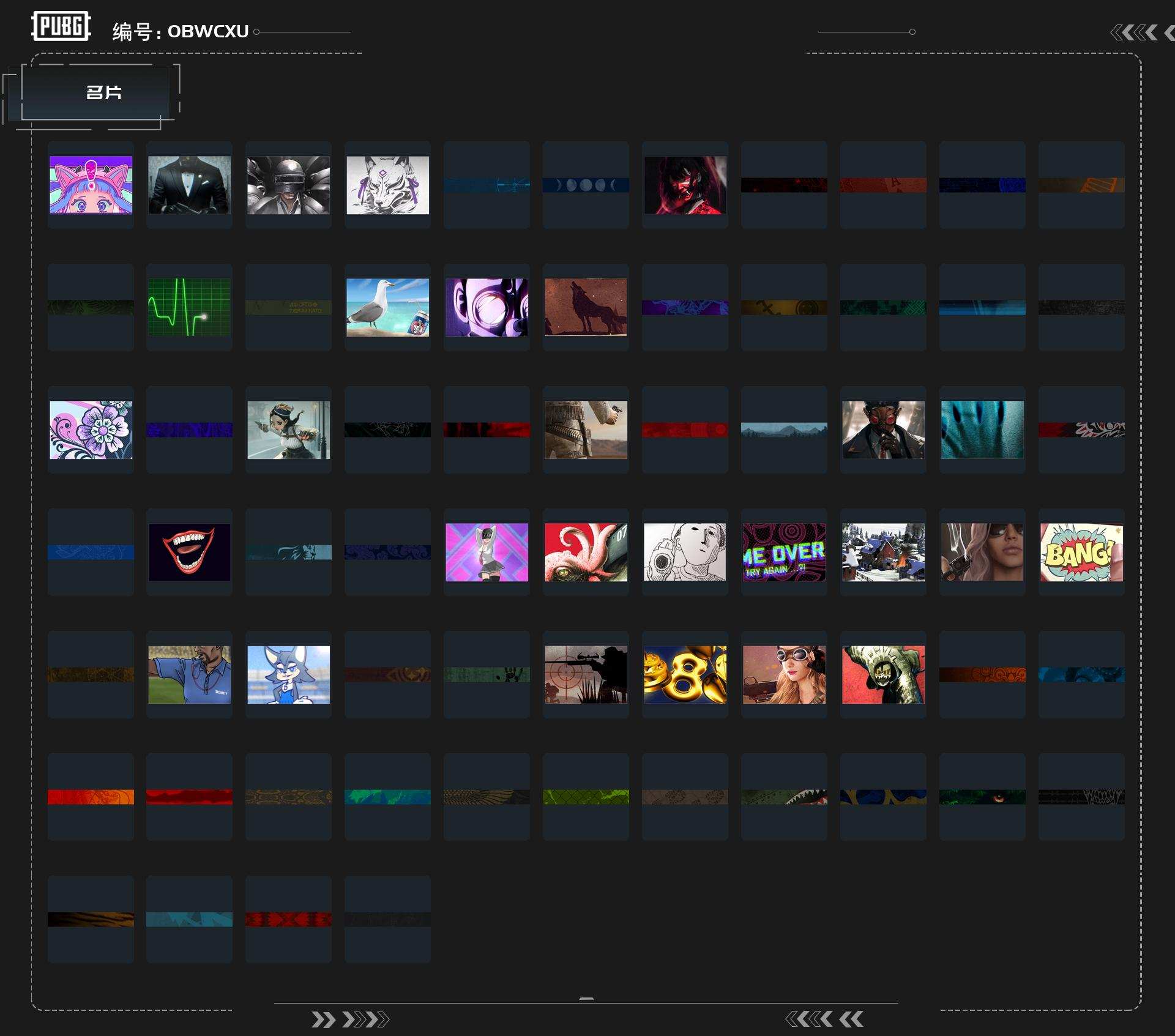Image resolution: width=1175 pixels, height=1036 pixels.
Task: Select the orange tiger-stripe strip nameplate
Action: click(91, 919)
